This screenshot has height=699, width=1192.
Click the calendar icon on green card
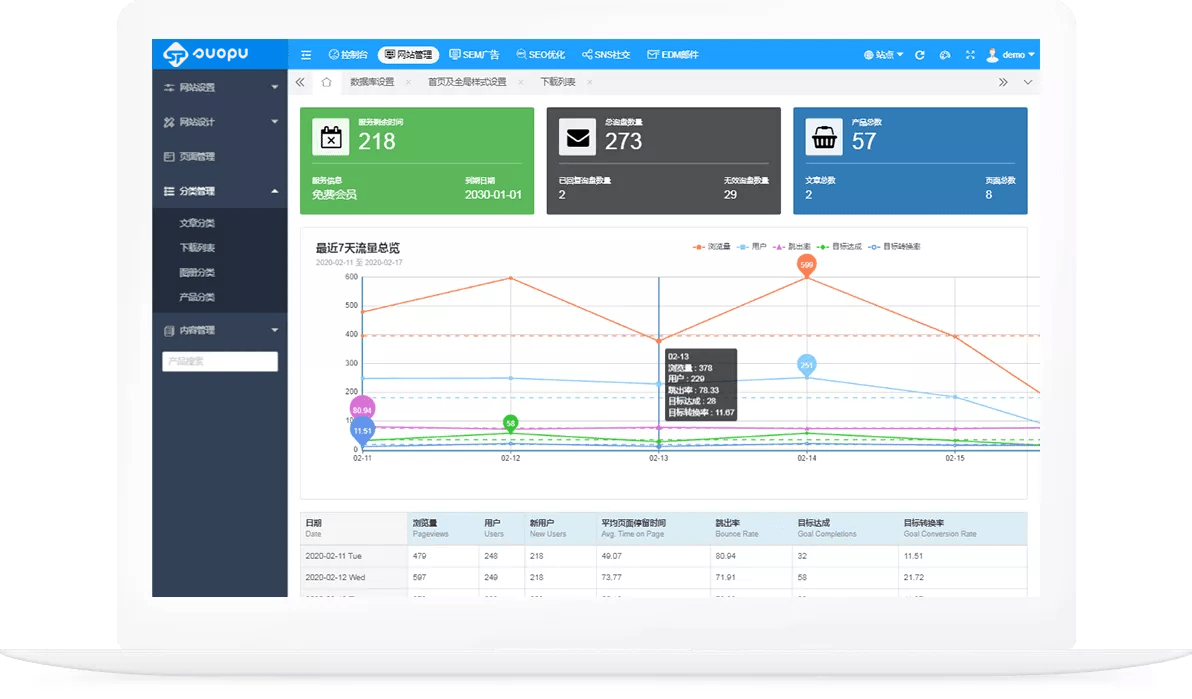point(330,137)
